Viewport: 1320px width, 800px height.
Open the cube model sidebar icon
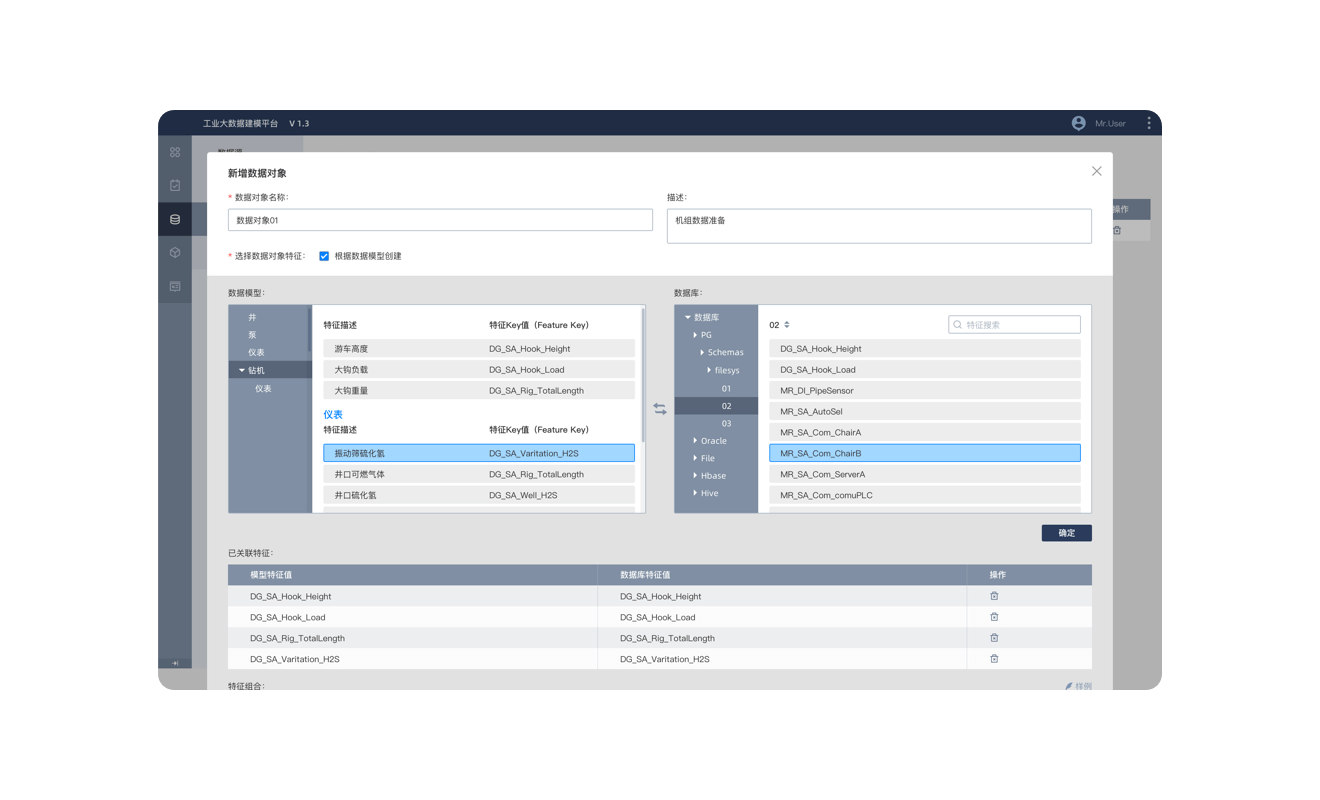pos(175,253)
